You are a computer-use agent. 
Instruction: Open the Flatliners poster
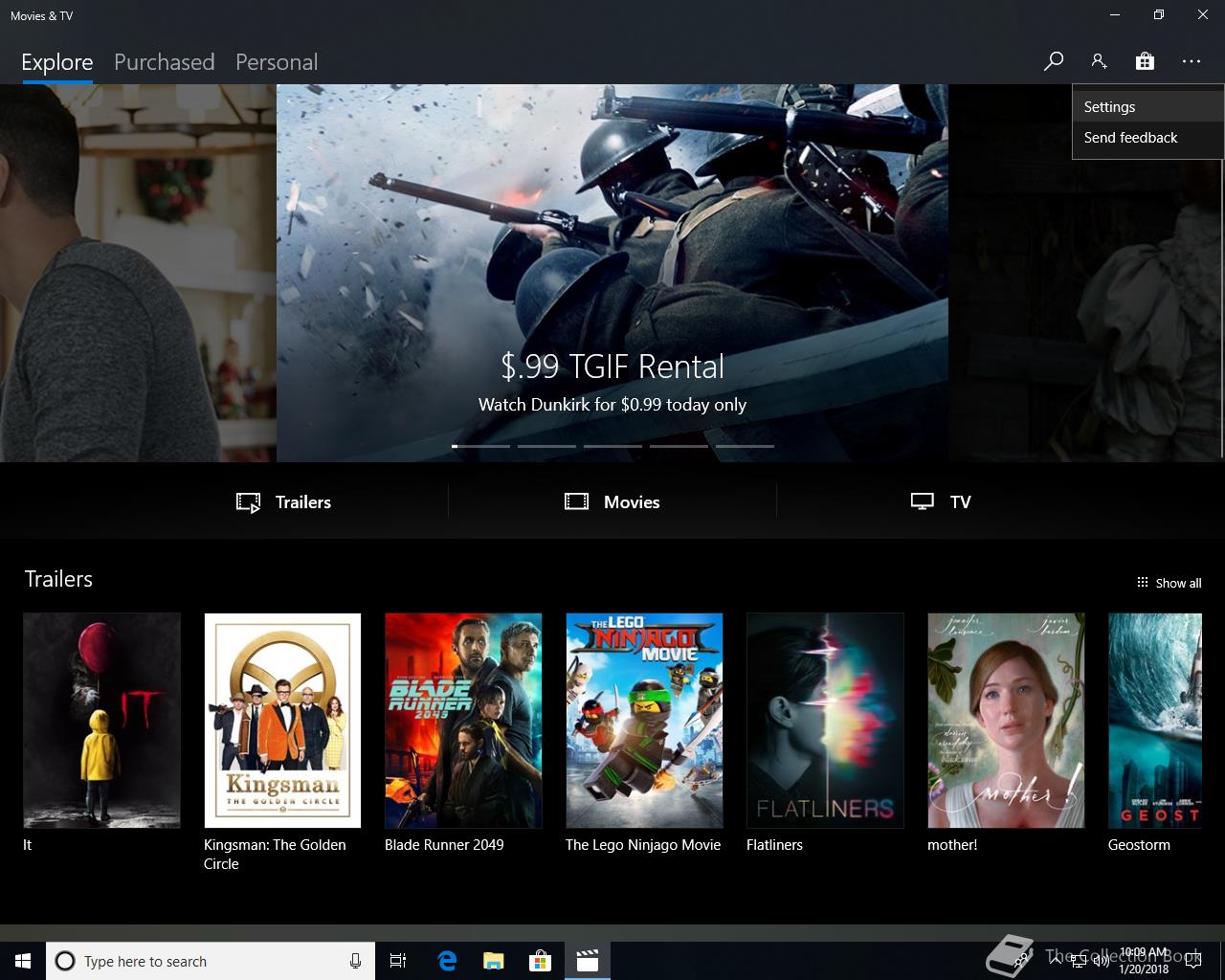pos(825,721)
